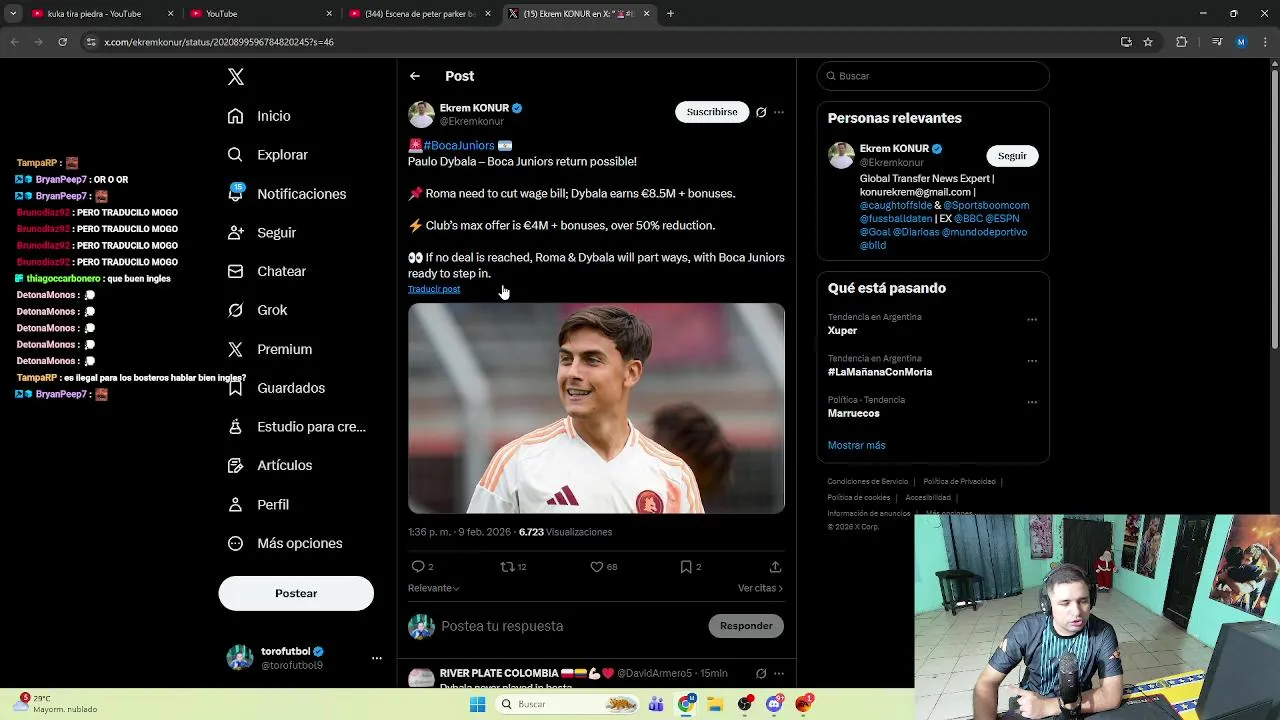
Task: Open the Seguir people page
Action: coord(261,232)
